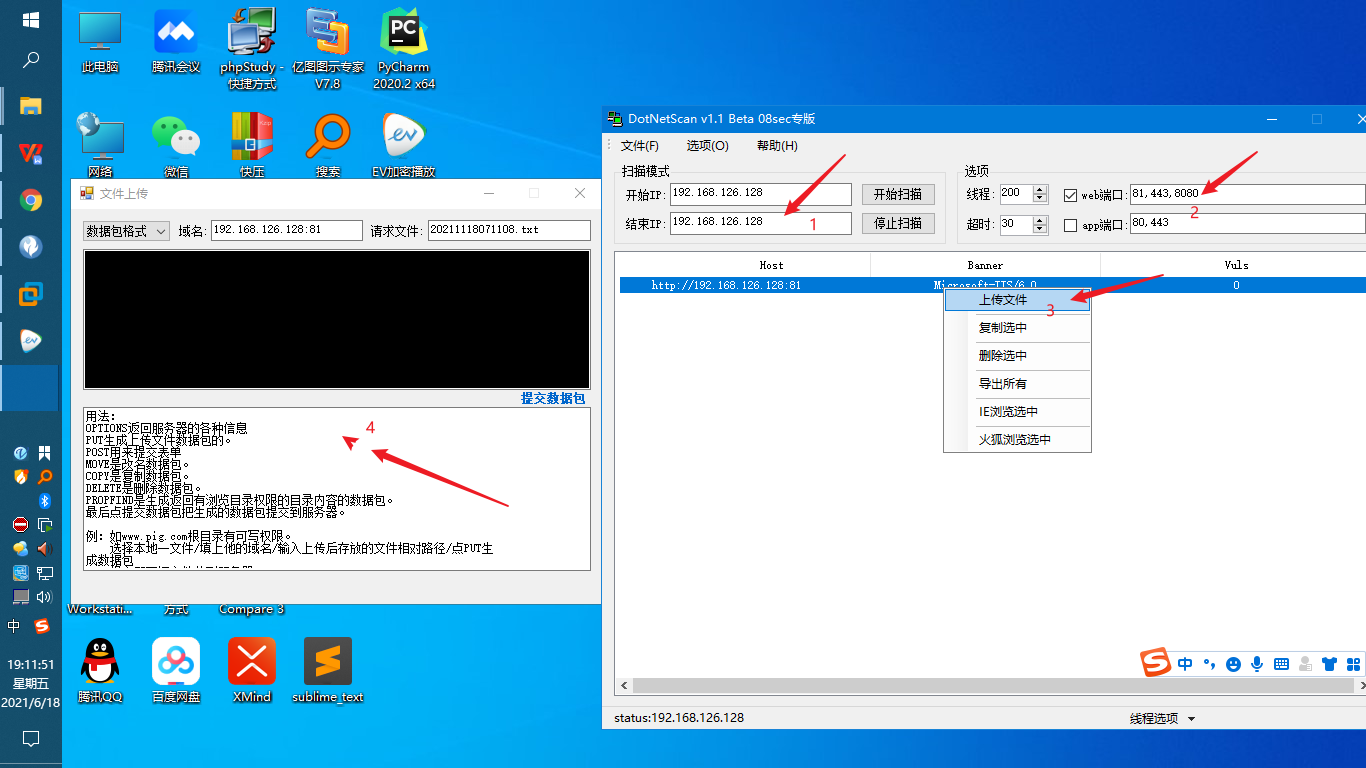1366x768 pixels.
Task: Click inside the 开始IP input field
Action: pos(760,194)
